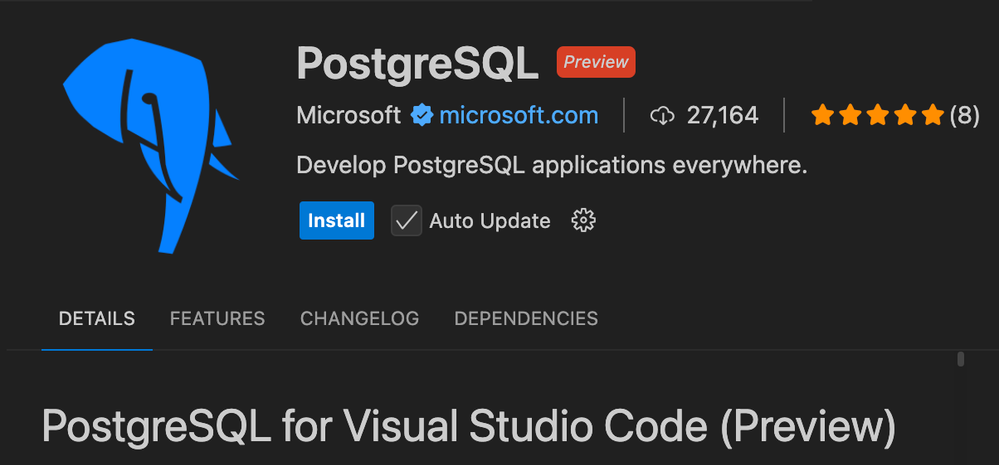Click the vertical scrollbar thumb

tap(960, 358)
